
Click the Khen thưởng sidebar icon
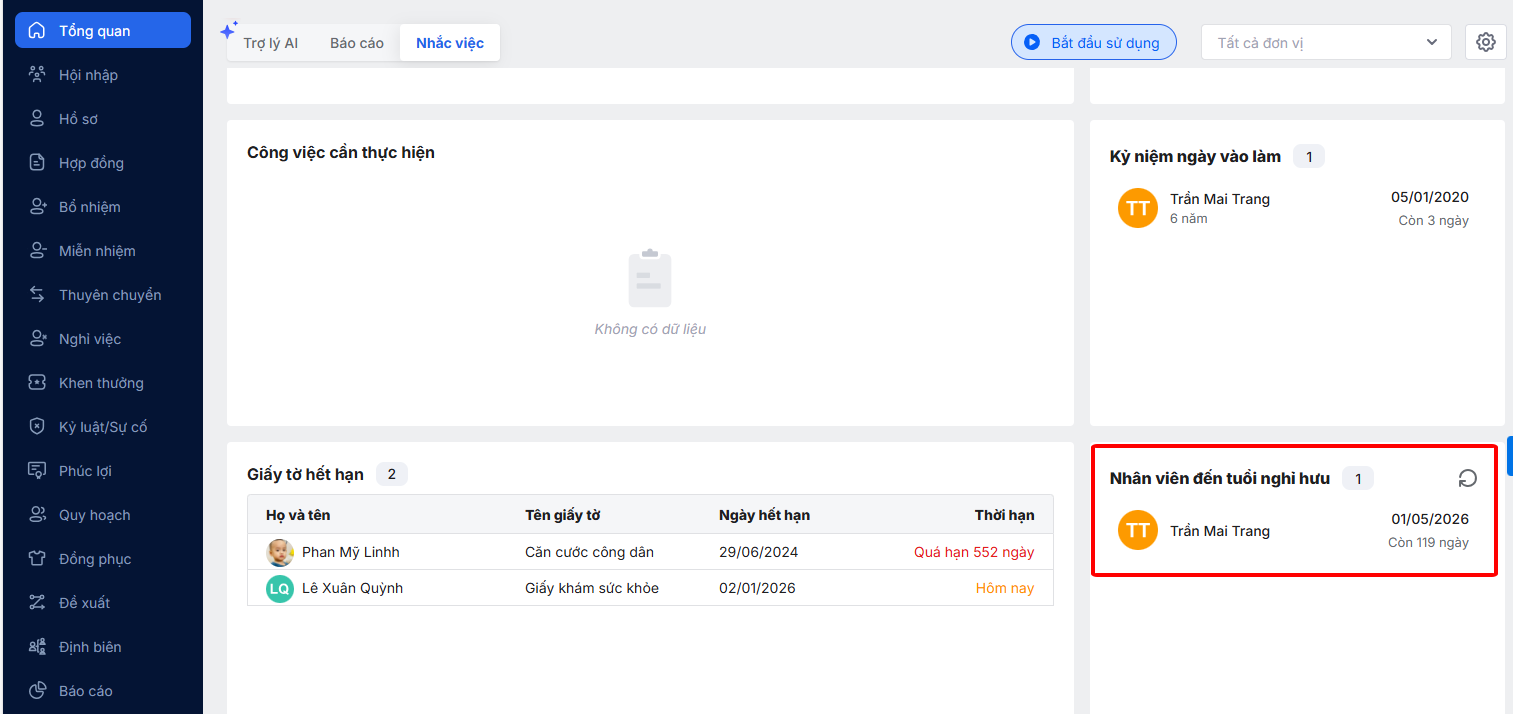click(38, 383)
